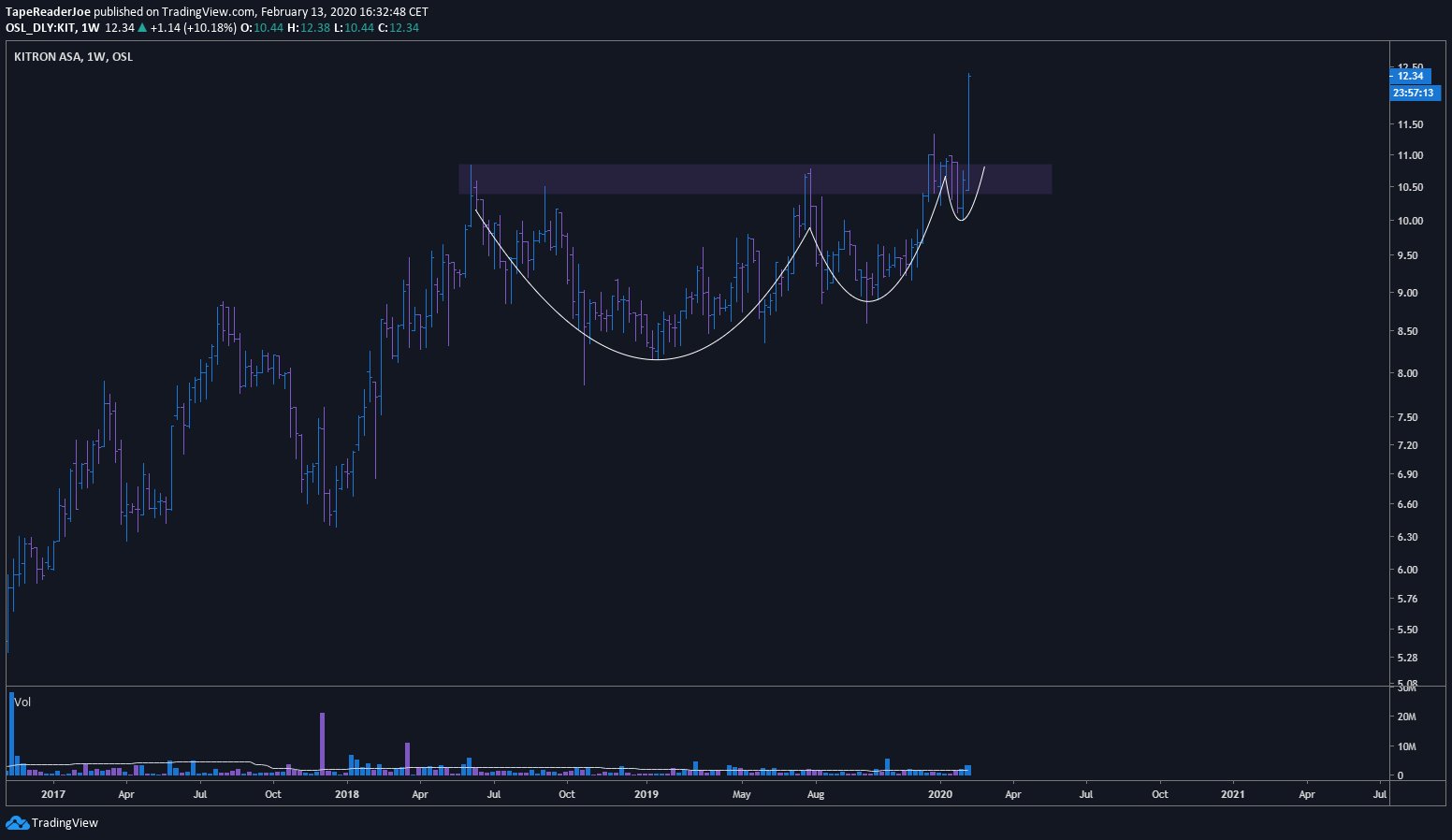Click the 10.50 price axis label
The width and height of the screenshot is (1452, 840).
coord(1410,187)
